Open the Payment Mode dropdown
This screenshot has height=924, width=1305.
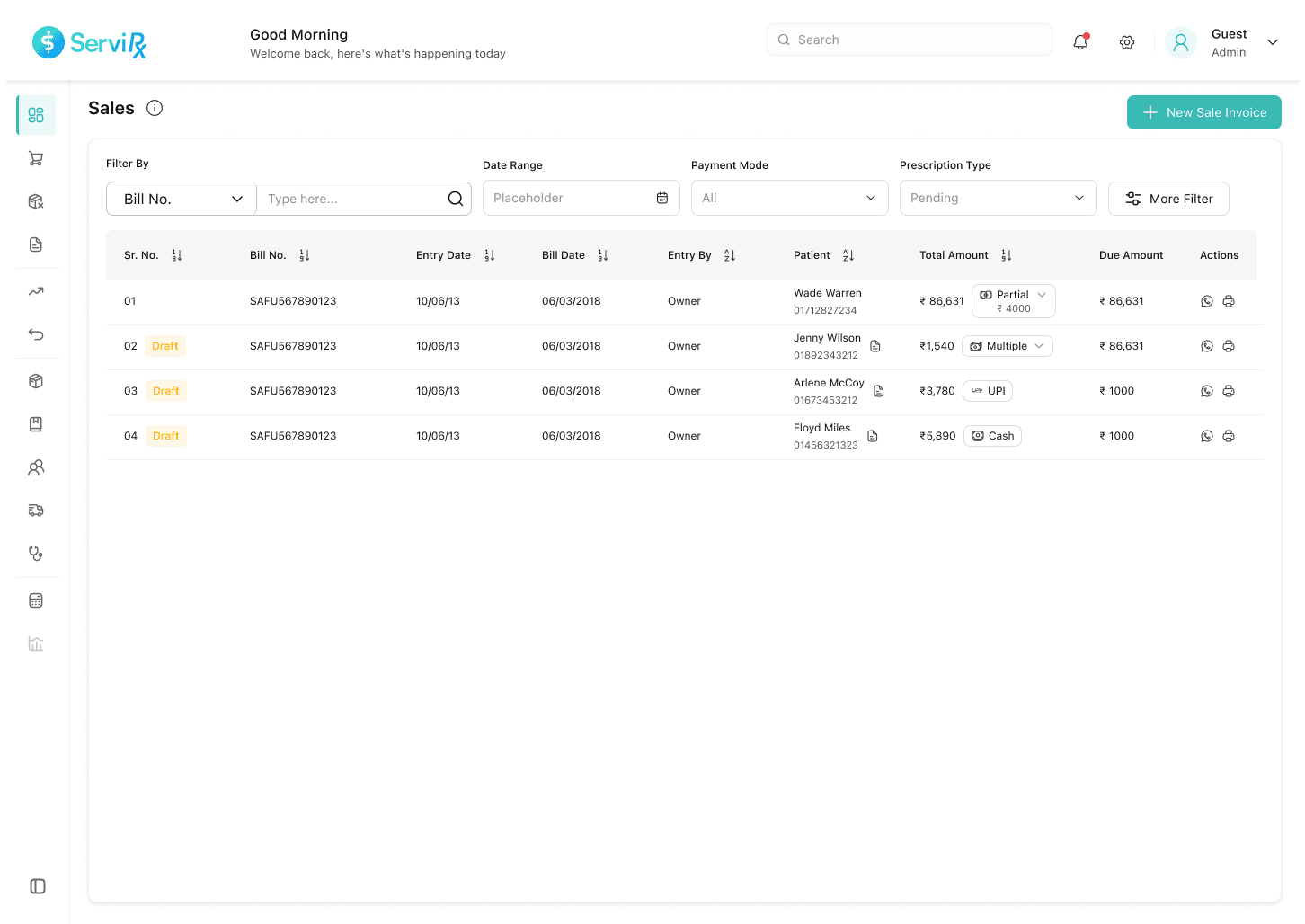[x=789, y=198]
